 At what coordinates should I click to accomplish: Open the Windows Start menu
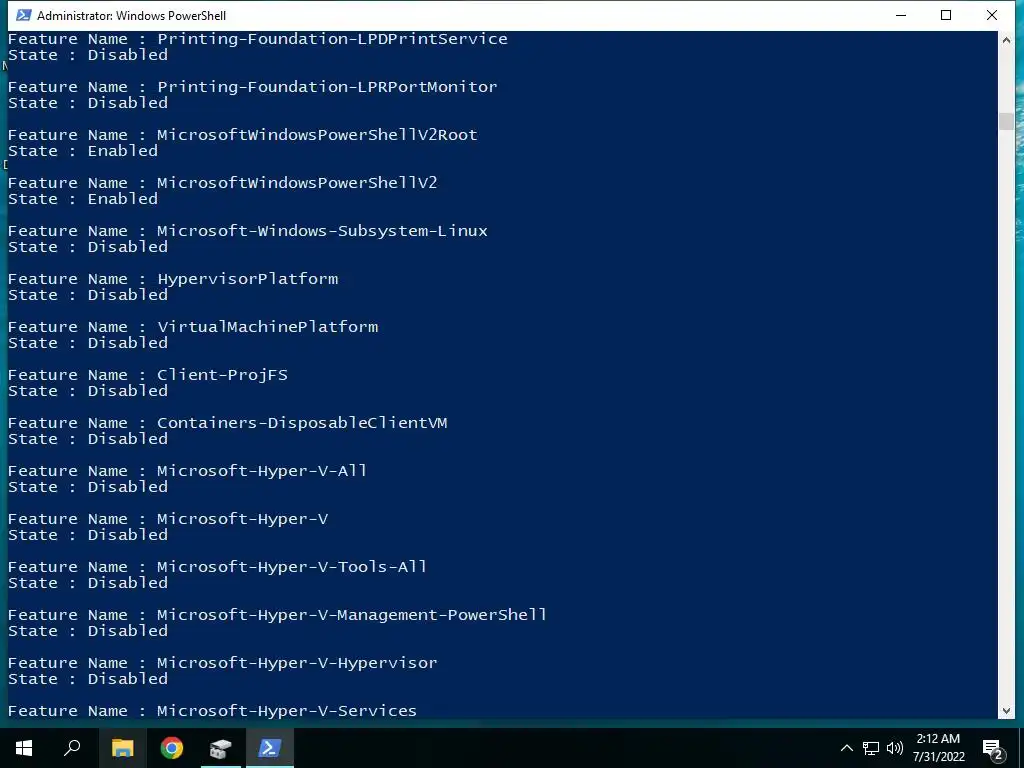coord(24,748)
